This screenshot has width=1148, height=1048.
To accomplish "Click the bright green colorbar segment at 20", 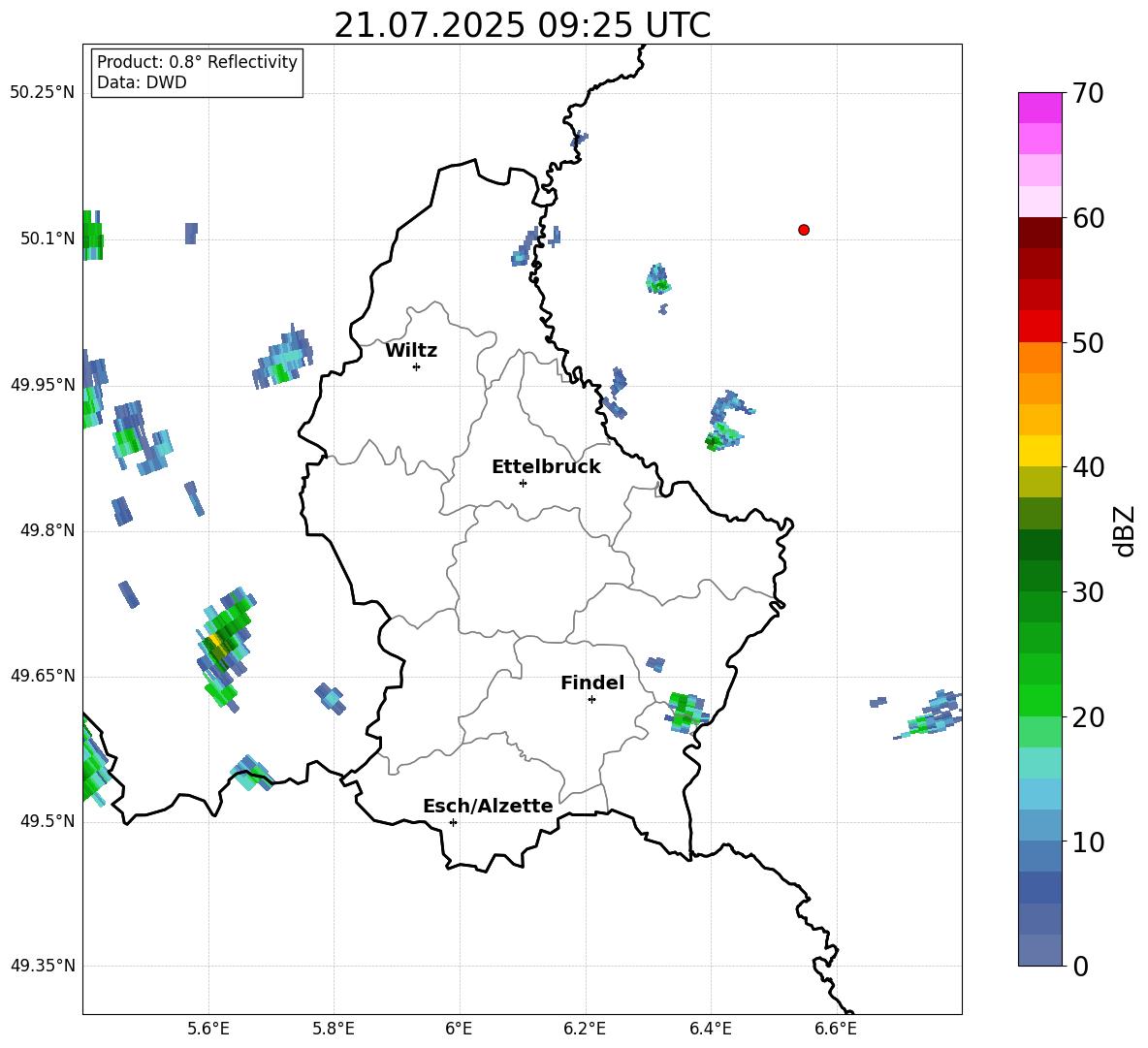I will [x=1039, y=701].
